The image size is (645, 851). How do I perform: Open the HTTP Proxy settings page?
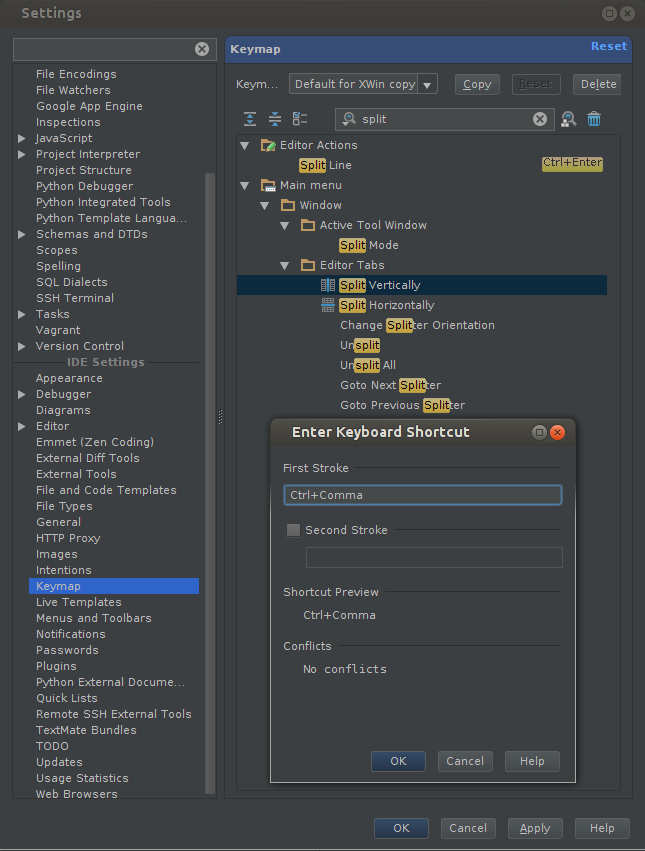click(68, 538)
